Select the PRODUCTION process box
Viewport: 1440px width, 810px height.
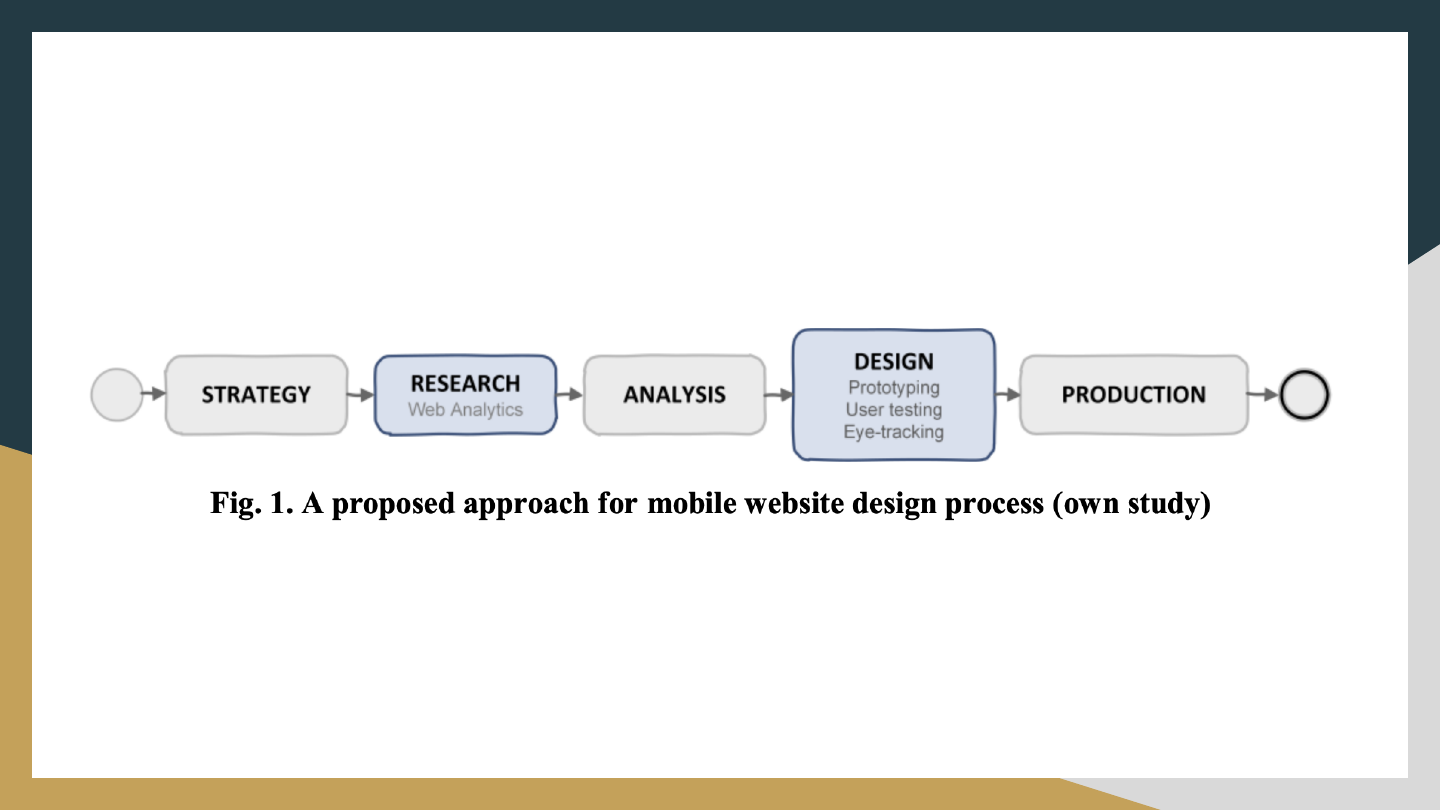coord(1133,395)
